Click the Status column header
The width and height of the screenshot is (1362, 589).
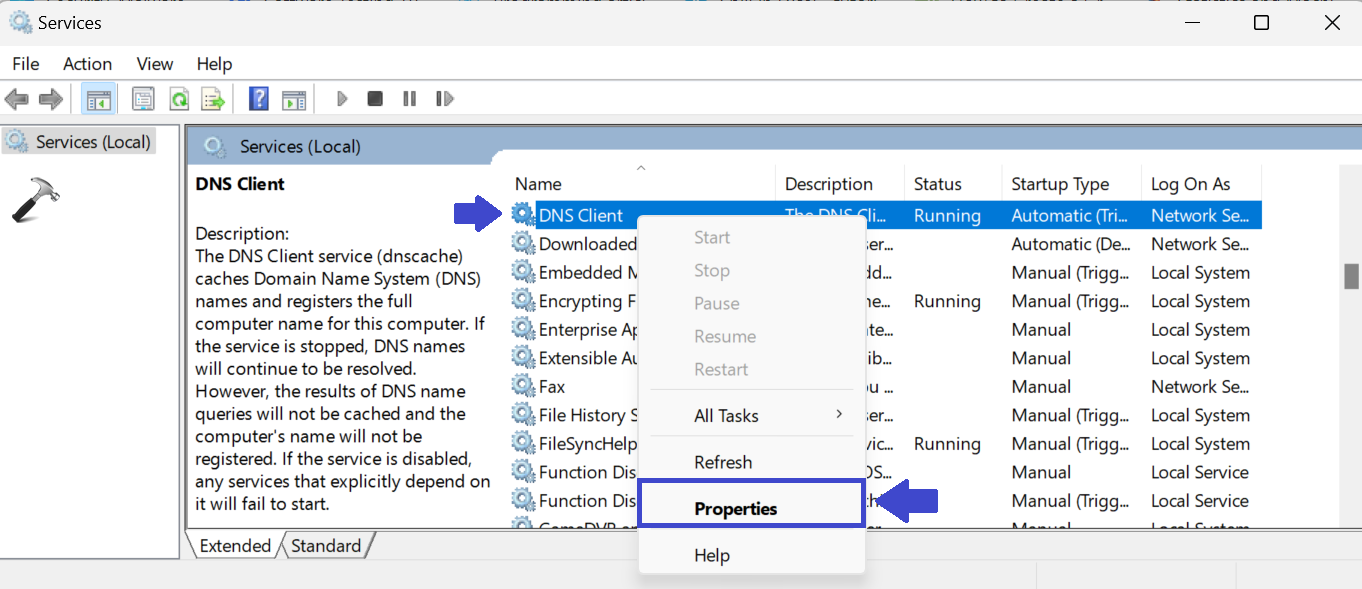coord(937,184)
